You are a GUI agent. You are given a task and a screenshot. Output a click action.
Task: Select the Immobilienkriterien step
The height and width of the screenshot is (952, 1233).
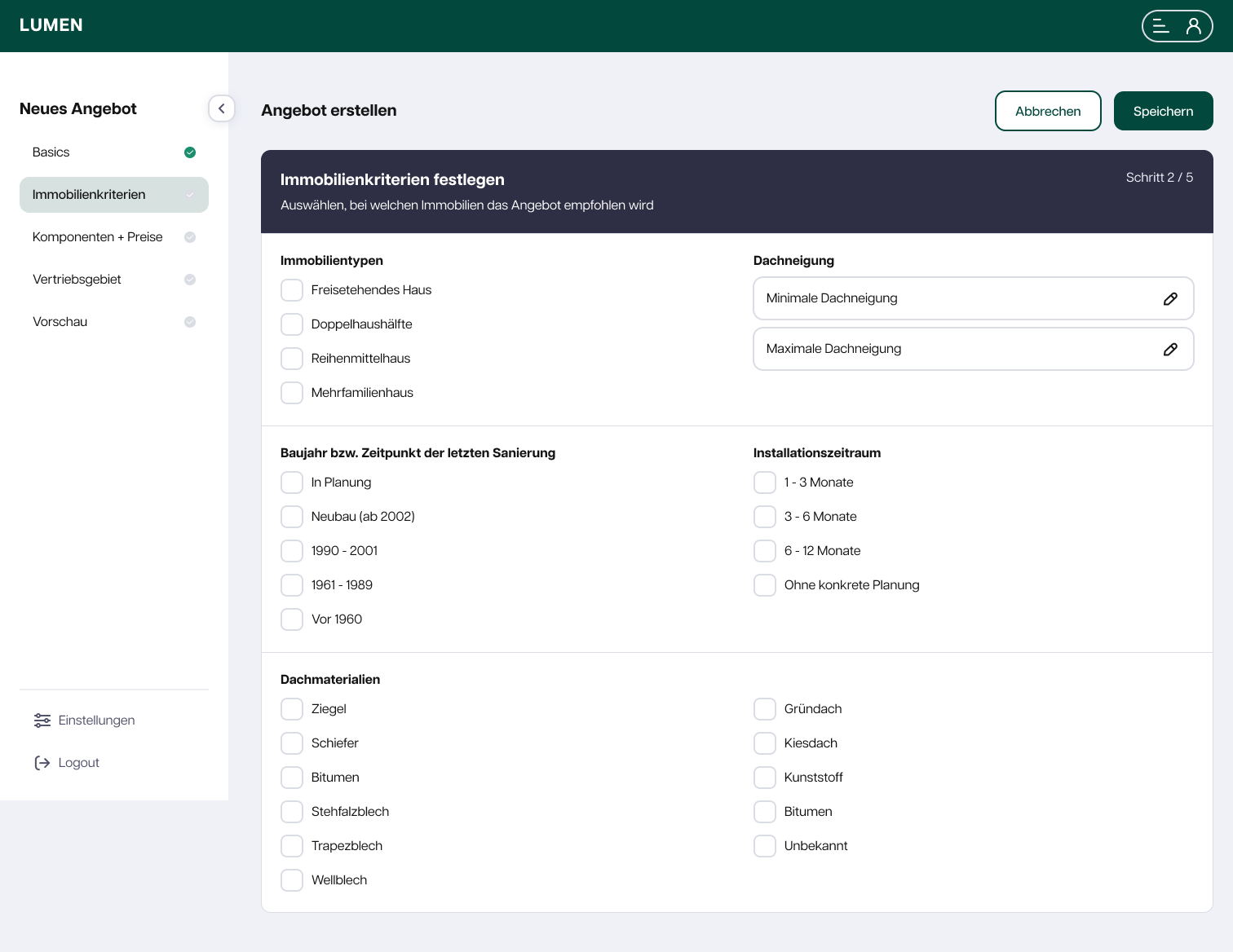tap(114, 195)
